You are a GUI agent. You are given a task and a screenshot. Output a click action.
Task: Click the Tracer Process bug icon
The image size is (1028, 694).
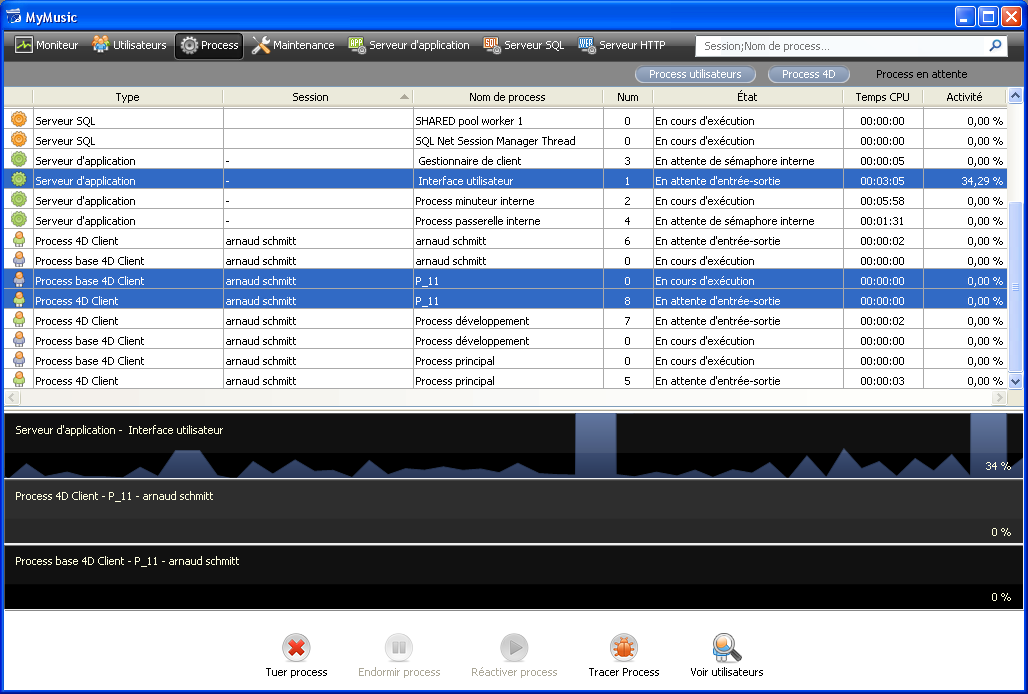(623, 647)
